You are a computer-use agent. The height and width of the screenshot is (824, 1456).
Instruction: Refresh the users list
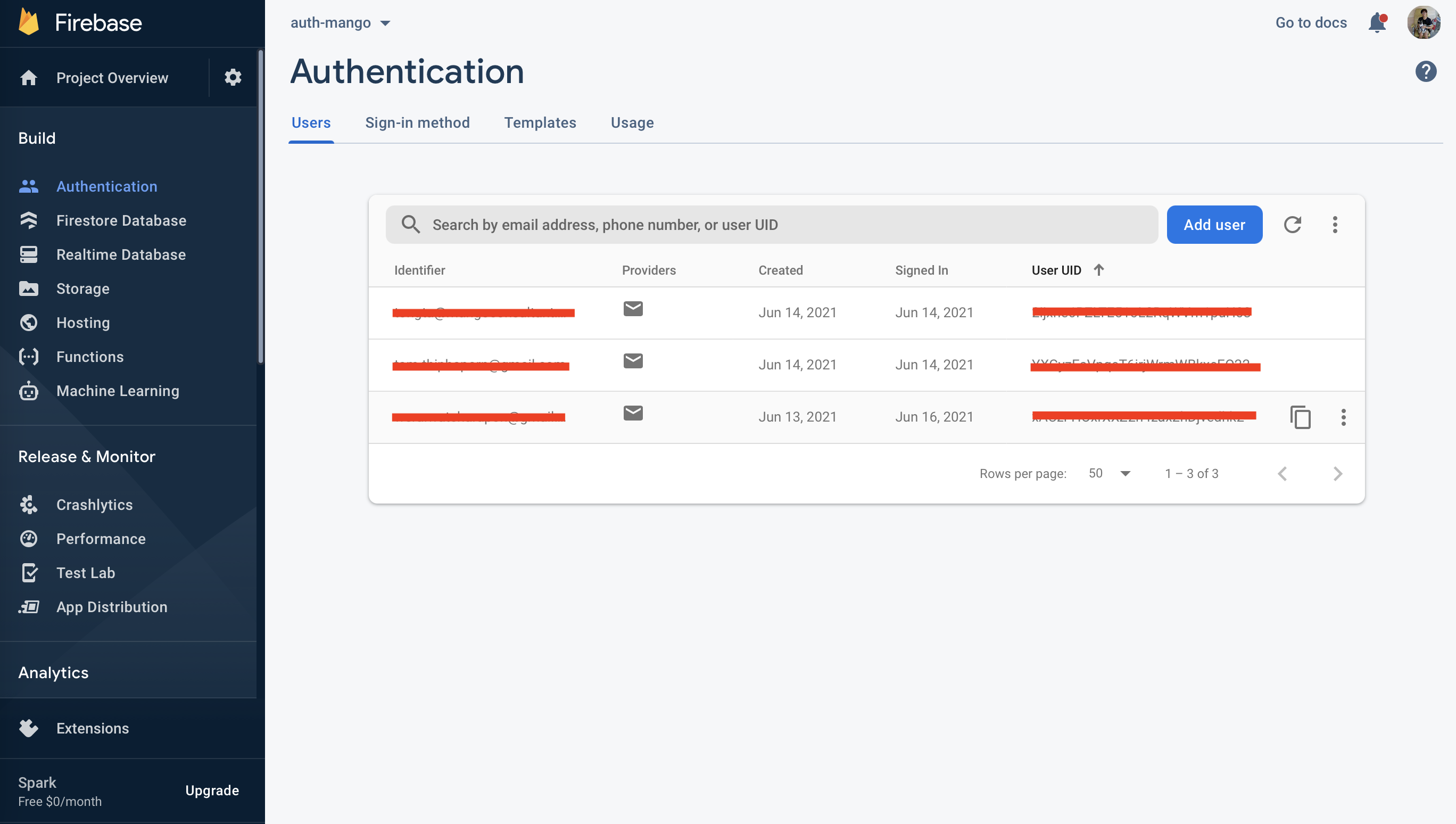pos(1292,225)
